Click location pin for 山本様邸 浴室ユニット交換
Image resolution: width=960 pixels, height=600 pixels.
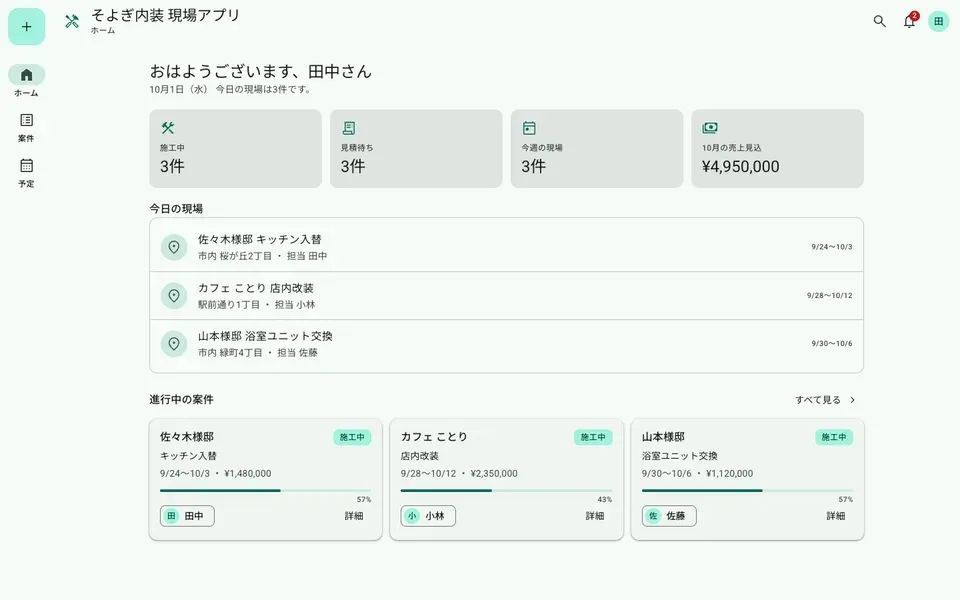[x=174, y=343]
